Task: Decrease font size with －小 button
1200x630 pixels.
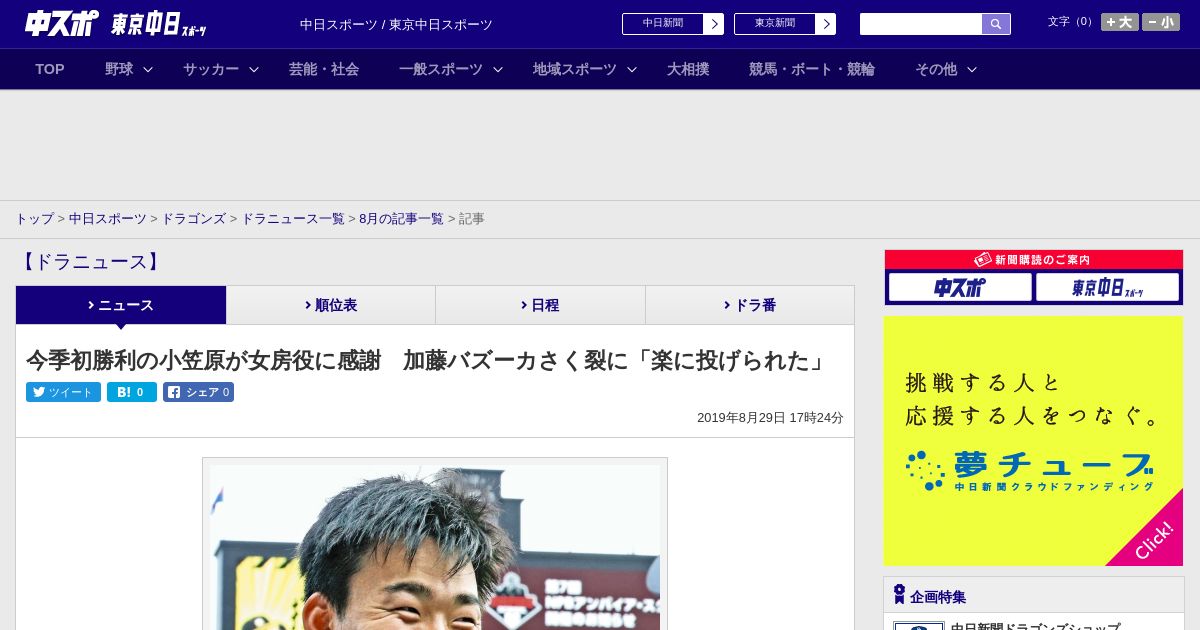Action: [1161, 22]
